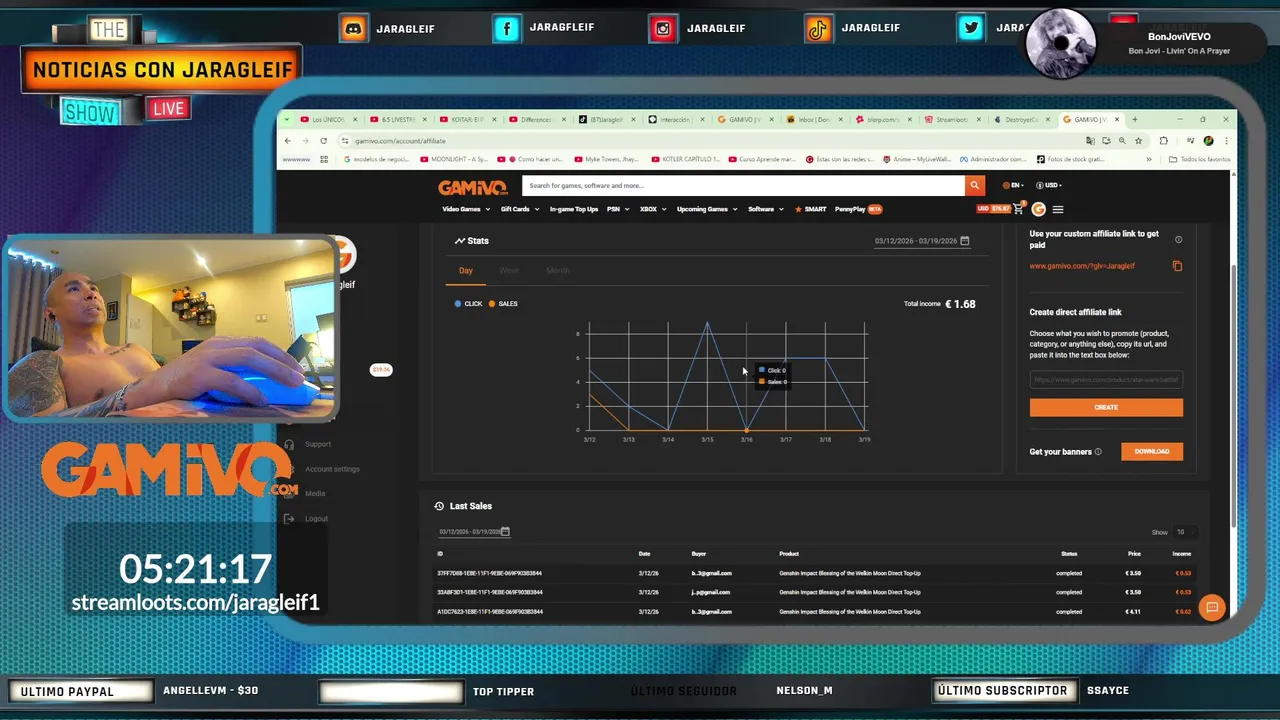Click the DOWNLOAD banners button
The width and height of the screenshot is (1280, 720).
click(x=1152, y=451)
